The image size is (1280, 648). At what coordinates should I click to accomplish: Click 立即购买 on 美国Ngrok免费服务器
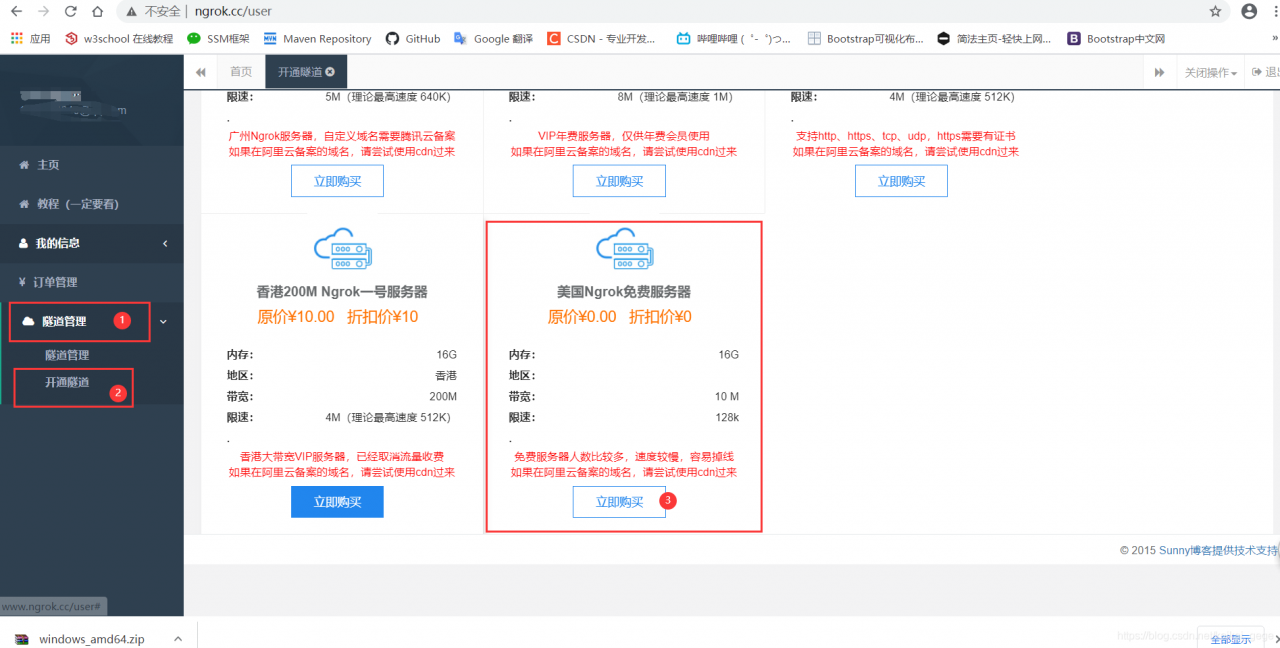tap(618, 501)
